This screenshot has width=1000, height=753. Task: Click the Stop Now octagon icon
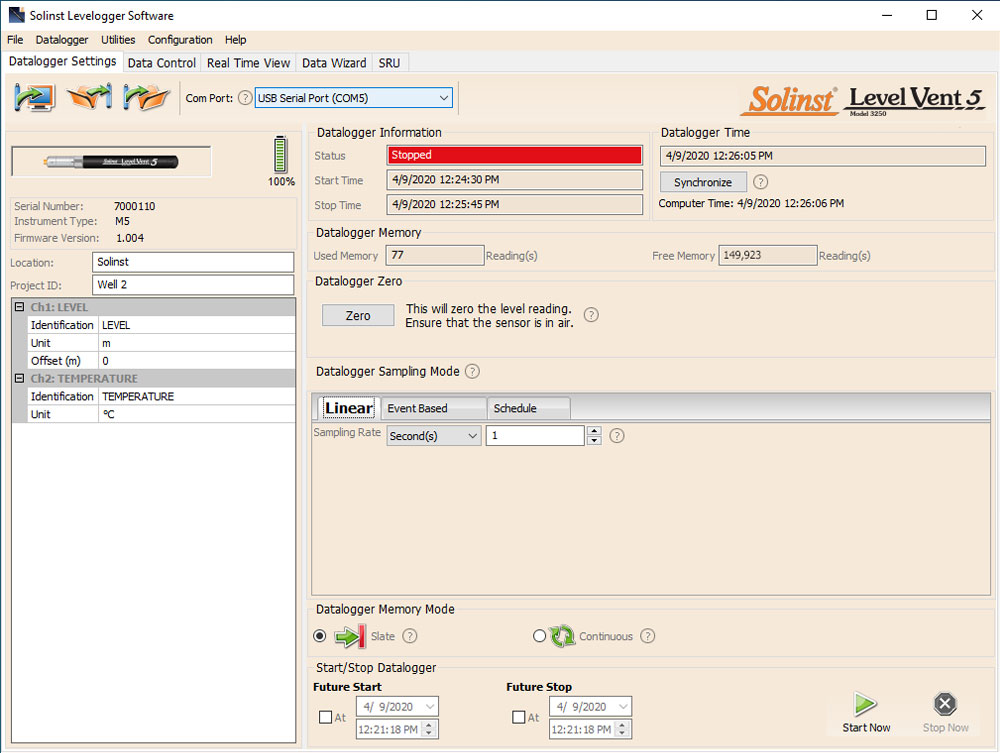tap(945, 704)
